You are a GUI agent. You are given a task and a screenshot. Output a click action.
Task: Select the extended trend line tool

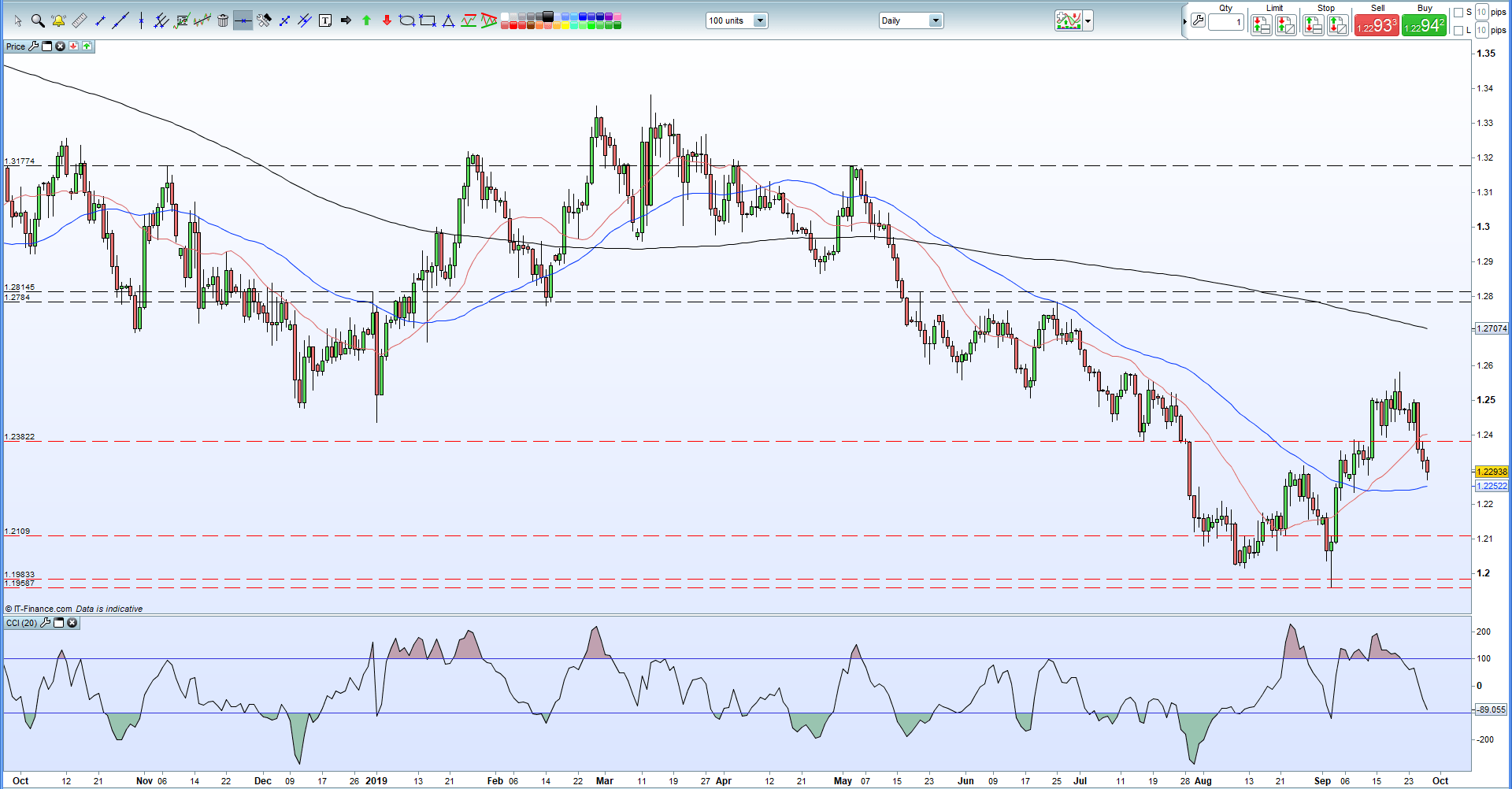(x=120, y=21)
